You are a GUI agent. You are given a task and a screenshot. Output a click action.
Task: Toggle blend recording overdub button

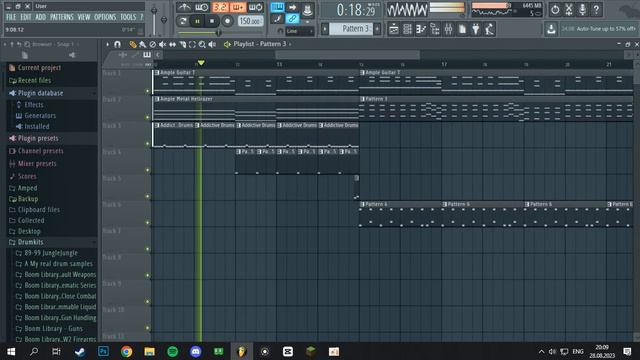coord(238,7)
